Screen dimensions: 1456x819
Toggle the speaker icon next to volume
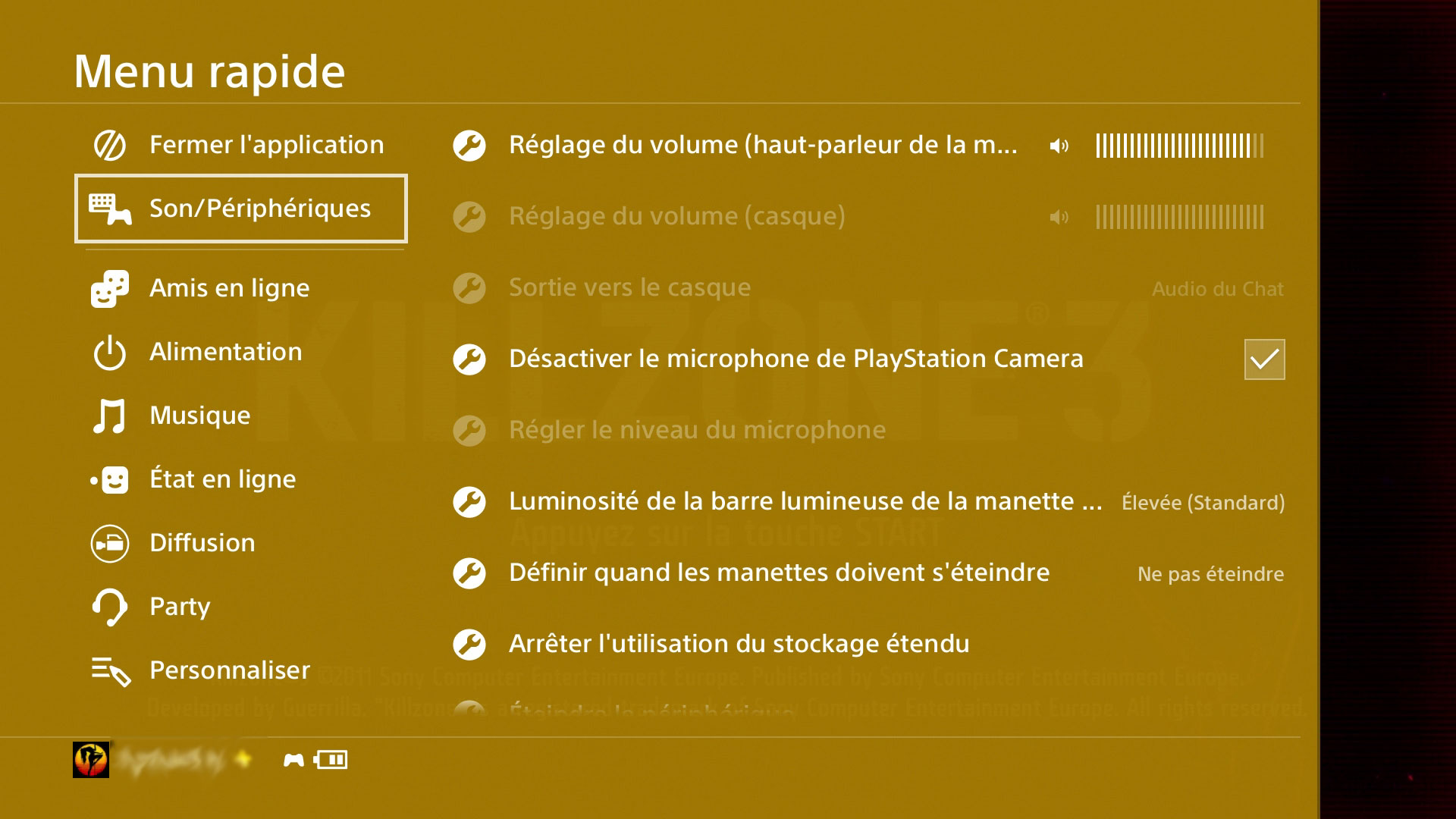point(1059,145)
